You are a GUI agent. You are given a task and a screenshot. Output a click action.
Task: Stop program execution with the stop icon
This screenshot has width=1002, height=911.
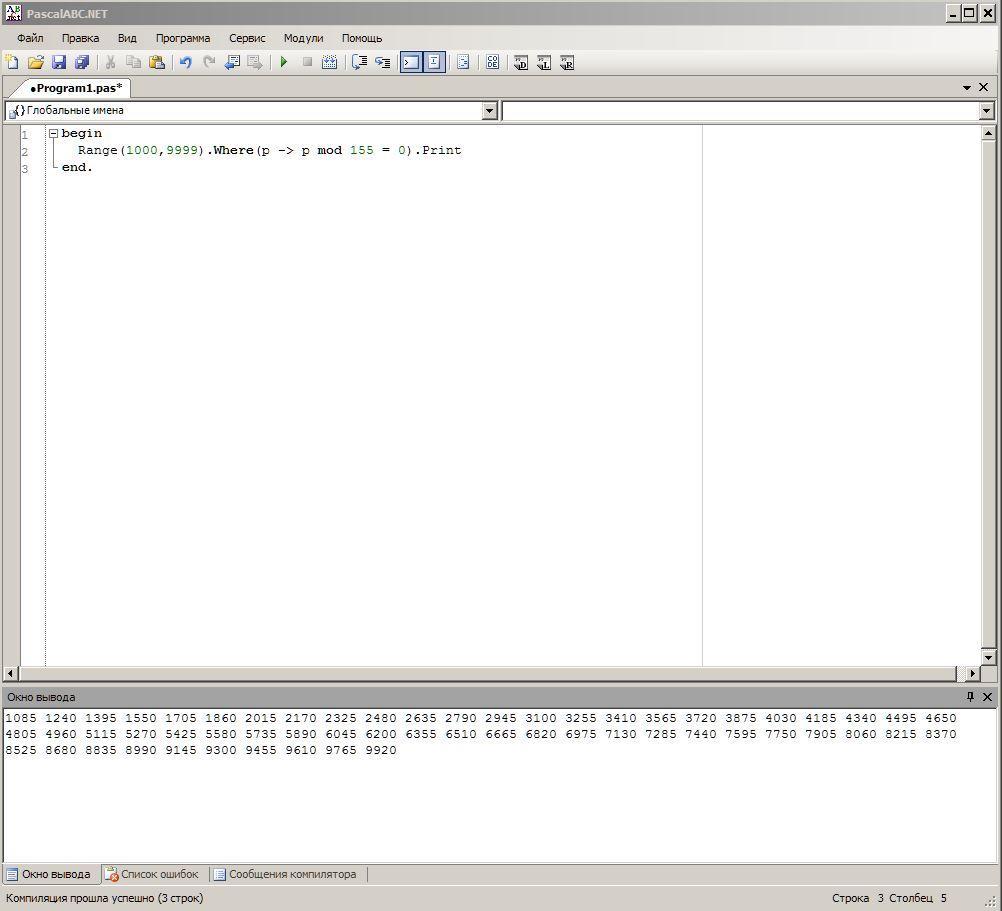coord(307,62)
